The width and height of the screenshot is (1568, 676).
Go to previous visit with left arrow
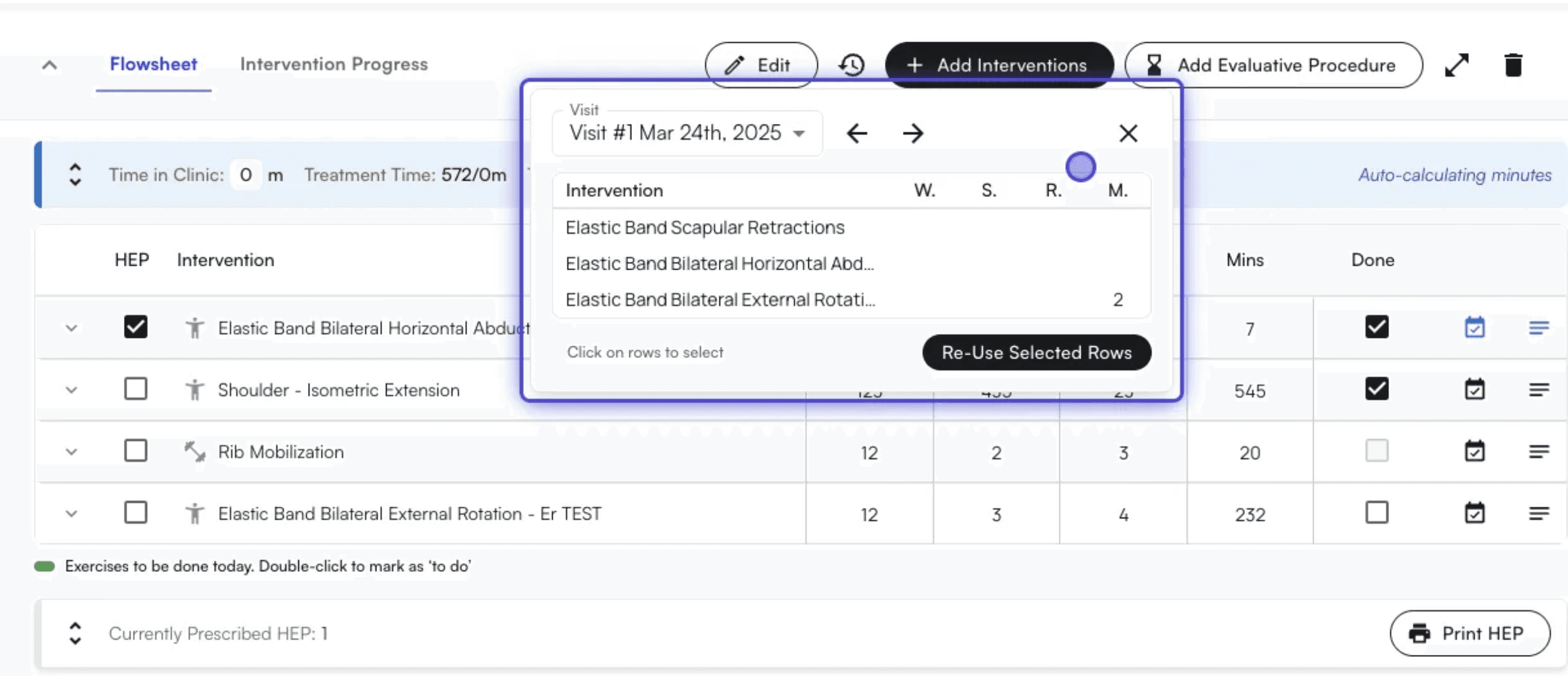(x=857, y=133)
